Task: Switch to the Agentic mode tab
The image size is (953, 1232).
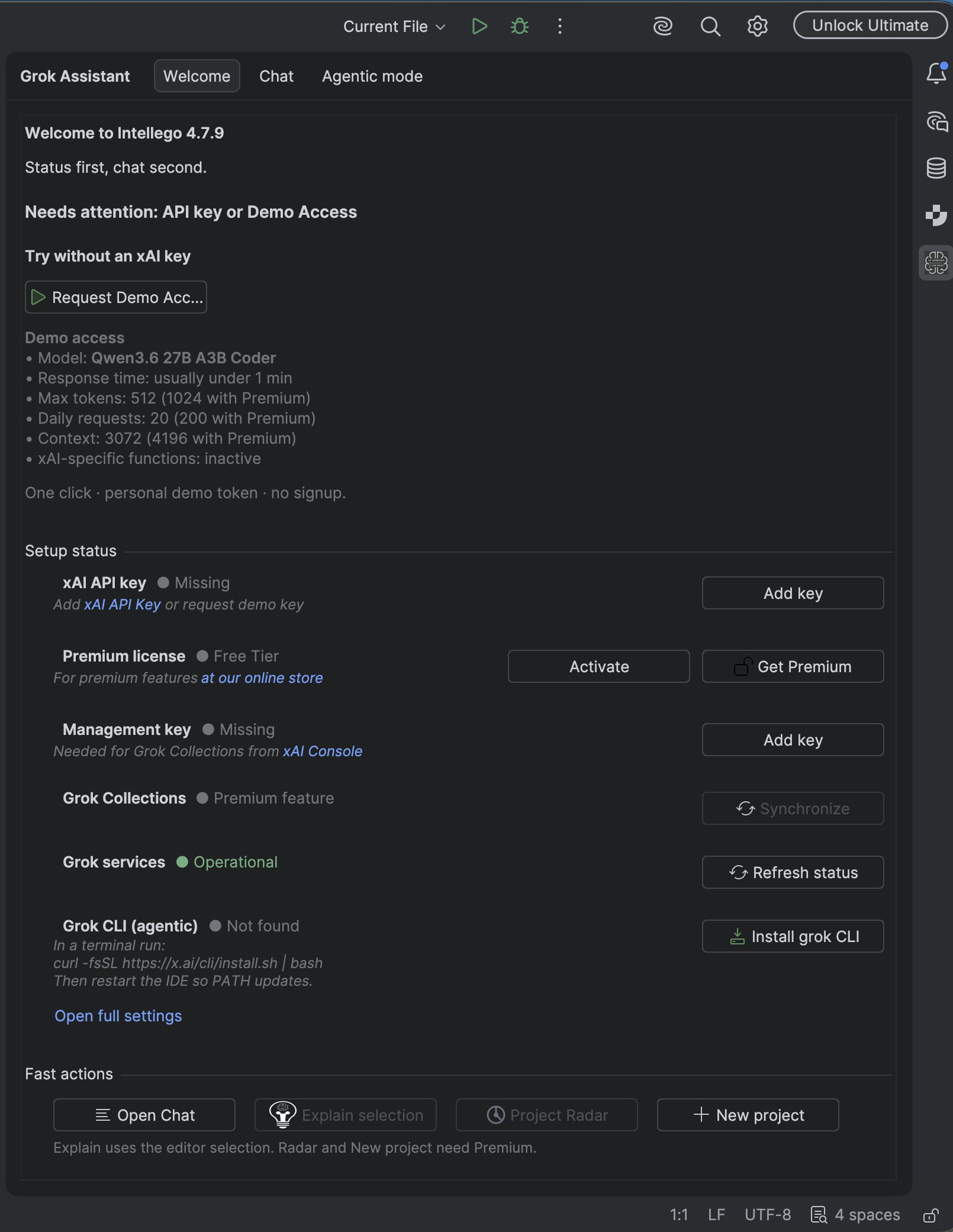Action: pos(372,76)
